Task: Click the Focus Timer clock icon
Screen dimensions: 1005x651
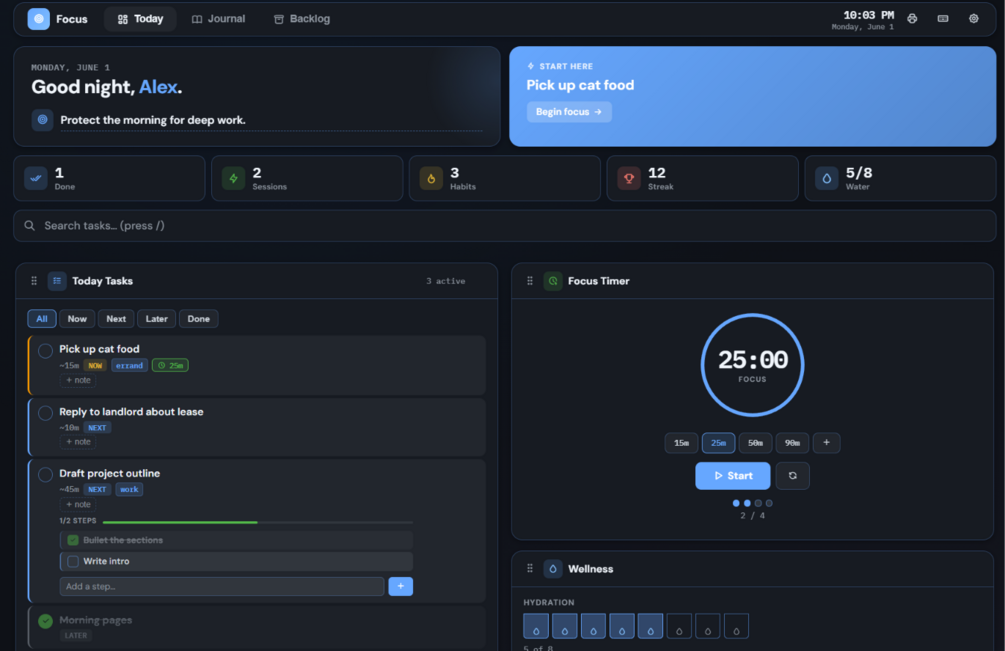Action: point(552,281)
